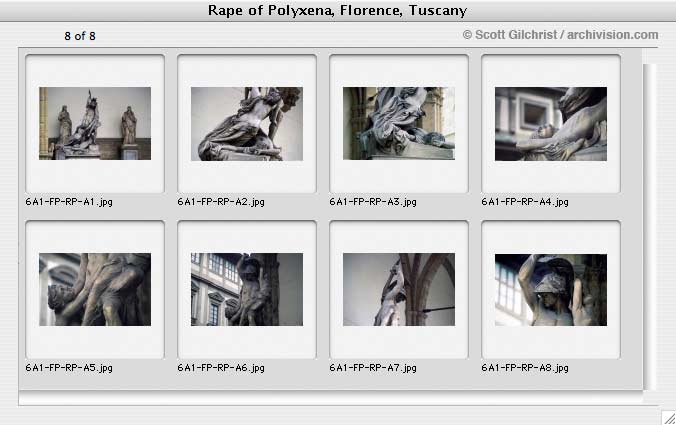Click the file name 6A1-FP-RP-A1.jpg

tap(69, 202)
